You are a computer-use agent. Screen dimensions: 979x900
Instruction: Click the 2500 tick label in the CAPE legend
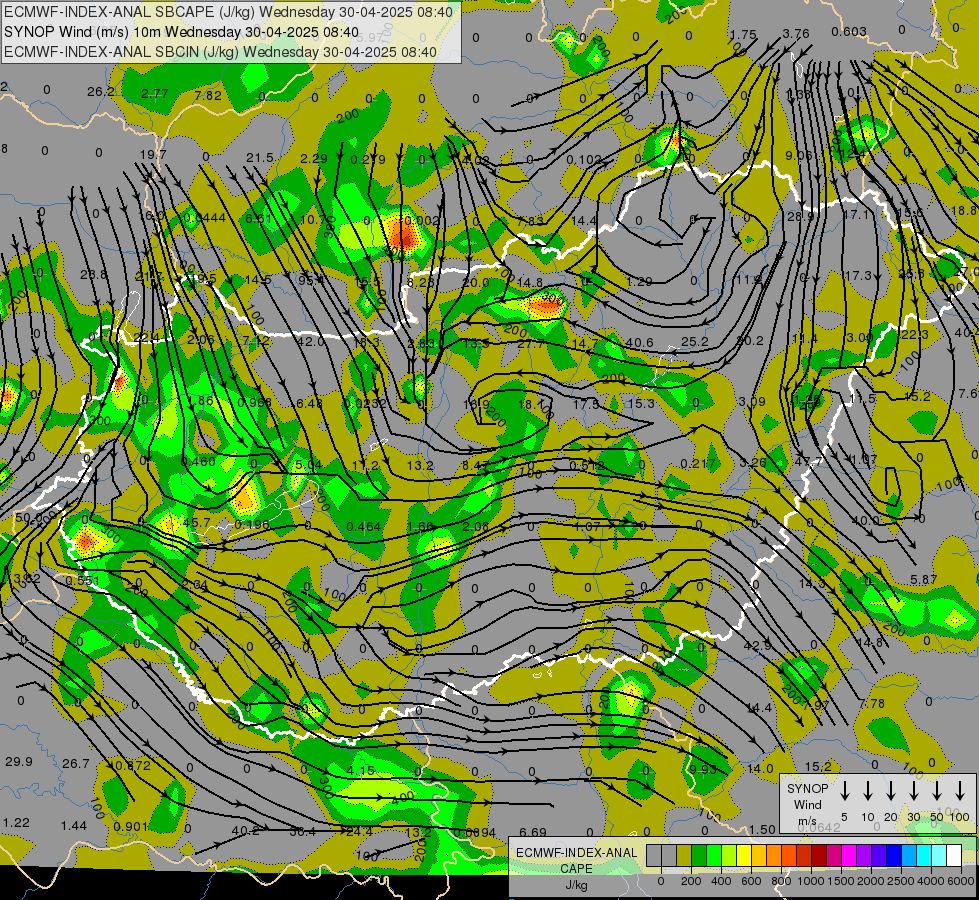[901, 881]
